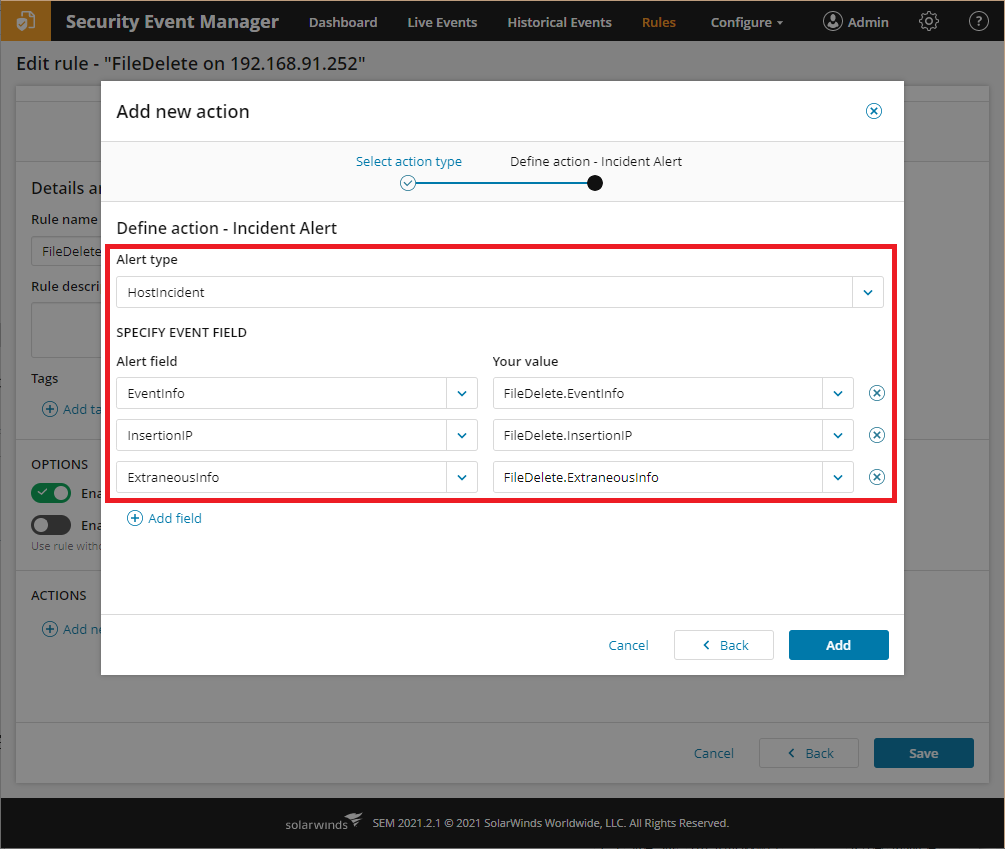Open the ExtraneousInfo alert field dropdown
Viewport: 1005px width, 849px height.
point(461,477)
